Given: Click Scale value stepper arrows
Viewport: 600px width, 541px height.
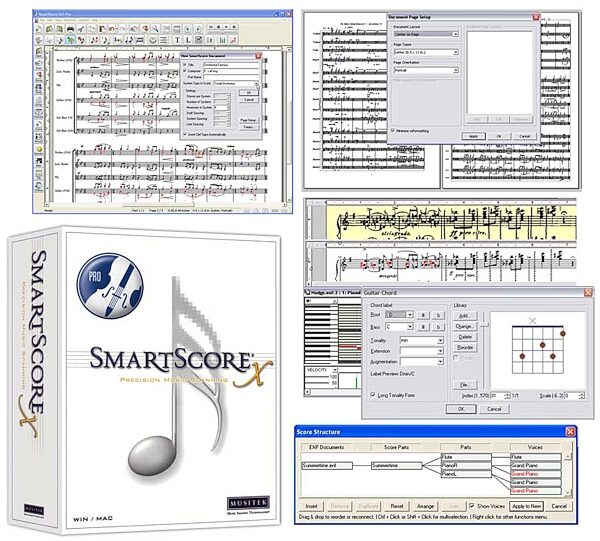Looking at the screenshot, I should pyautogui.click(x=582, y=396).
